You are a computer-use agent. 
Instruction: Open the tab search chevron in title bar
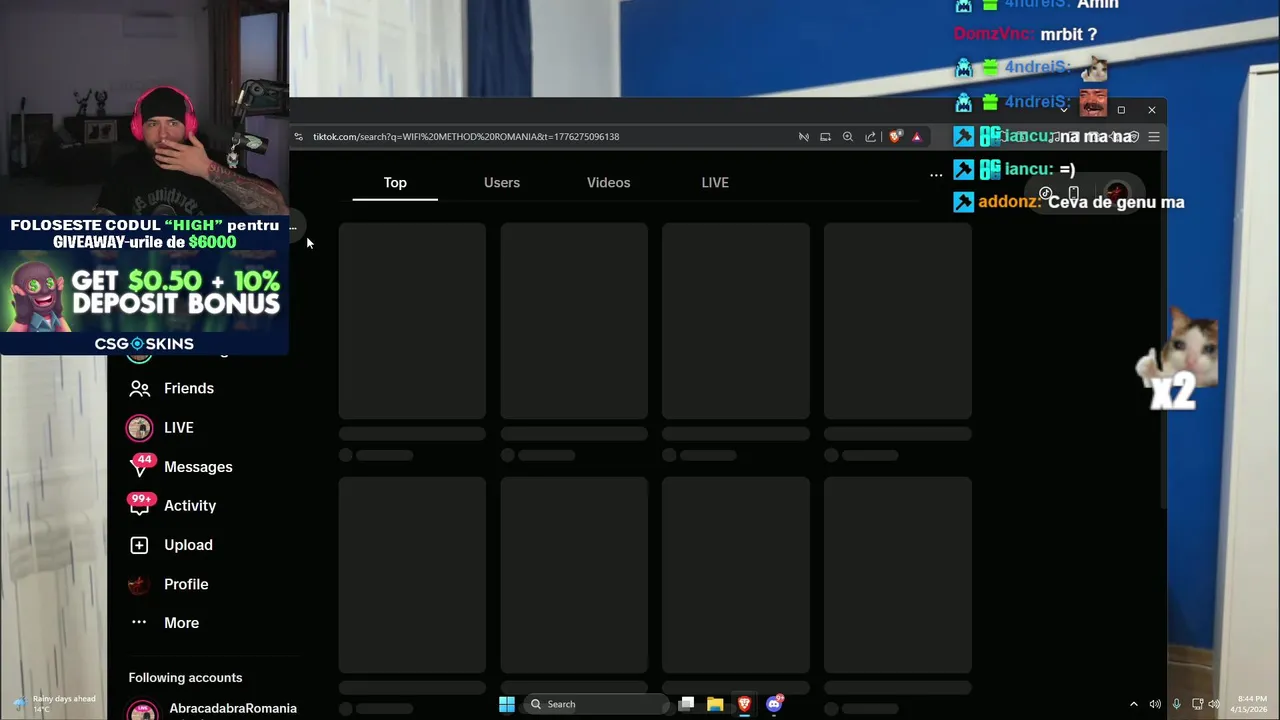click(x=1064, y=110)
